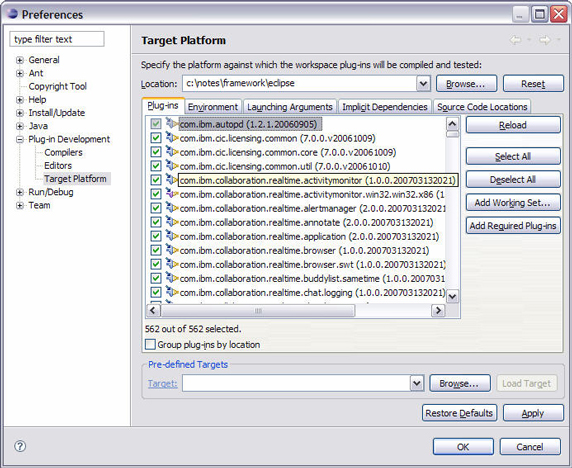Click Browse next to Location field
The width and height of the screenshot is (572, 468).
466,84
